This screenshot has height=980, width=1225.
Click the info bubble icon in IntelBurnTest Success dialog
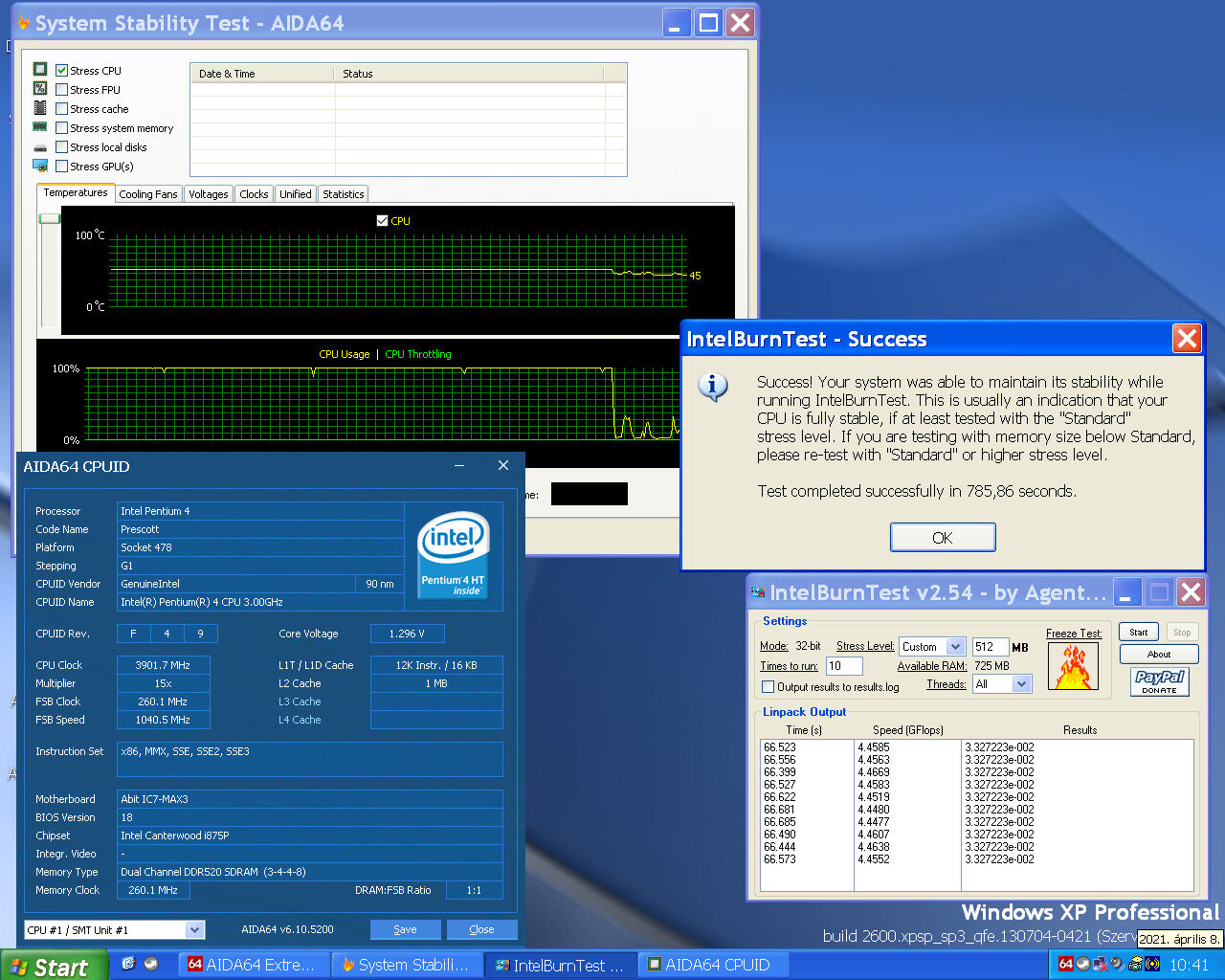(713, 387)
